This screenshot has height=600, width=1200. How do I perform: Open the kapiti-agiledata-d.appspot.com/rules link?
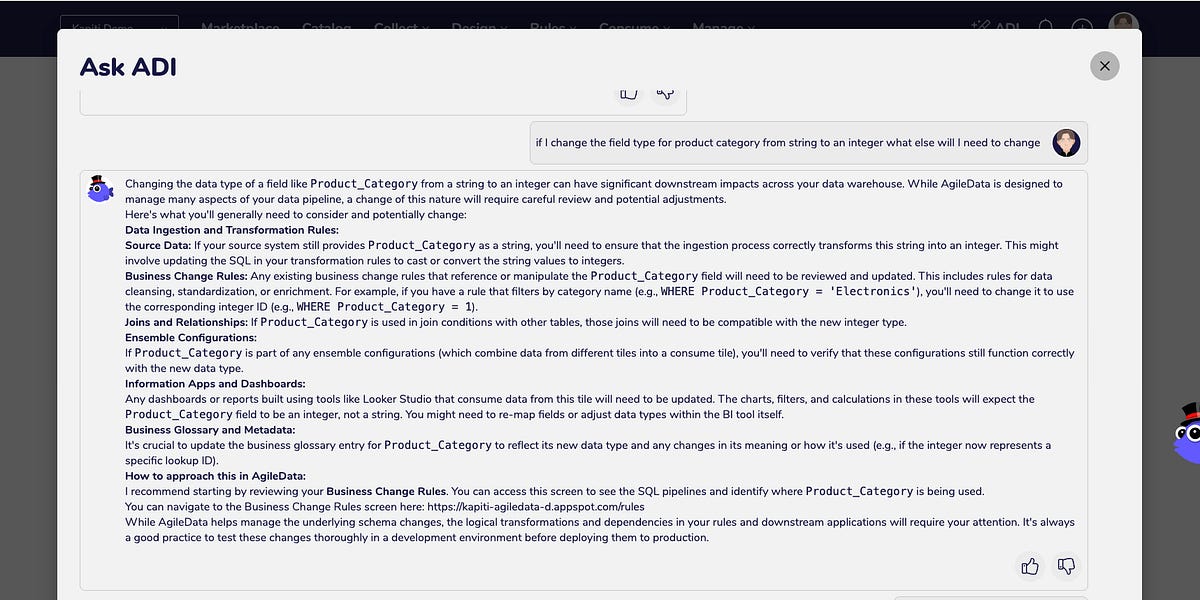click(x=536, y=506)
